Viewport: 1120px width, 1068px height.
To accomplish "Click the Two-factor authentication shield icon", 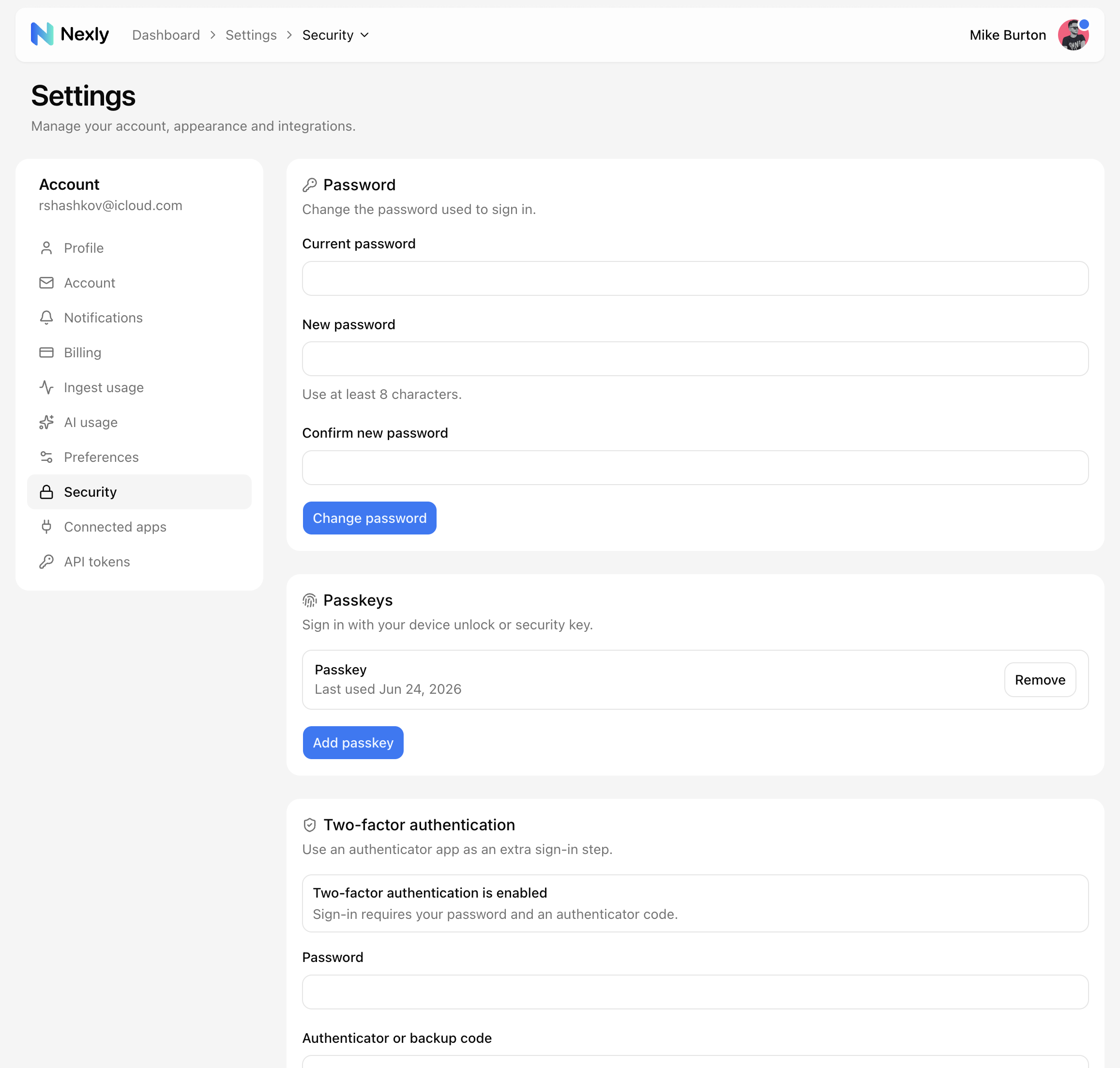I will [310, 825].
